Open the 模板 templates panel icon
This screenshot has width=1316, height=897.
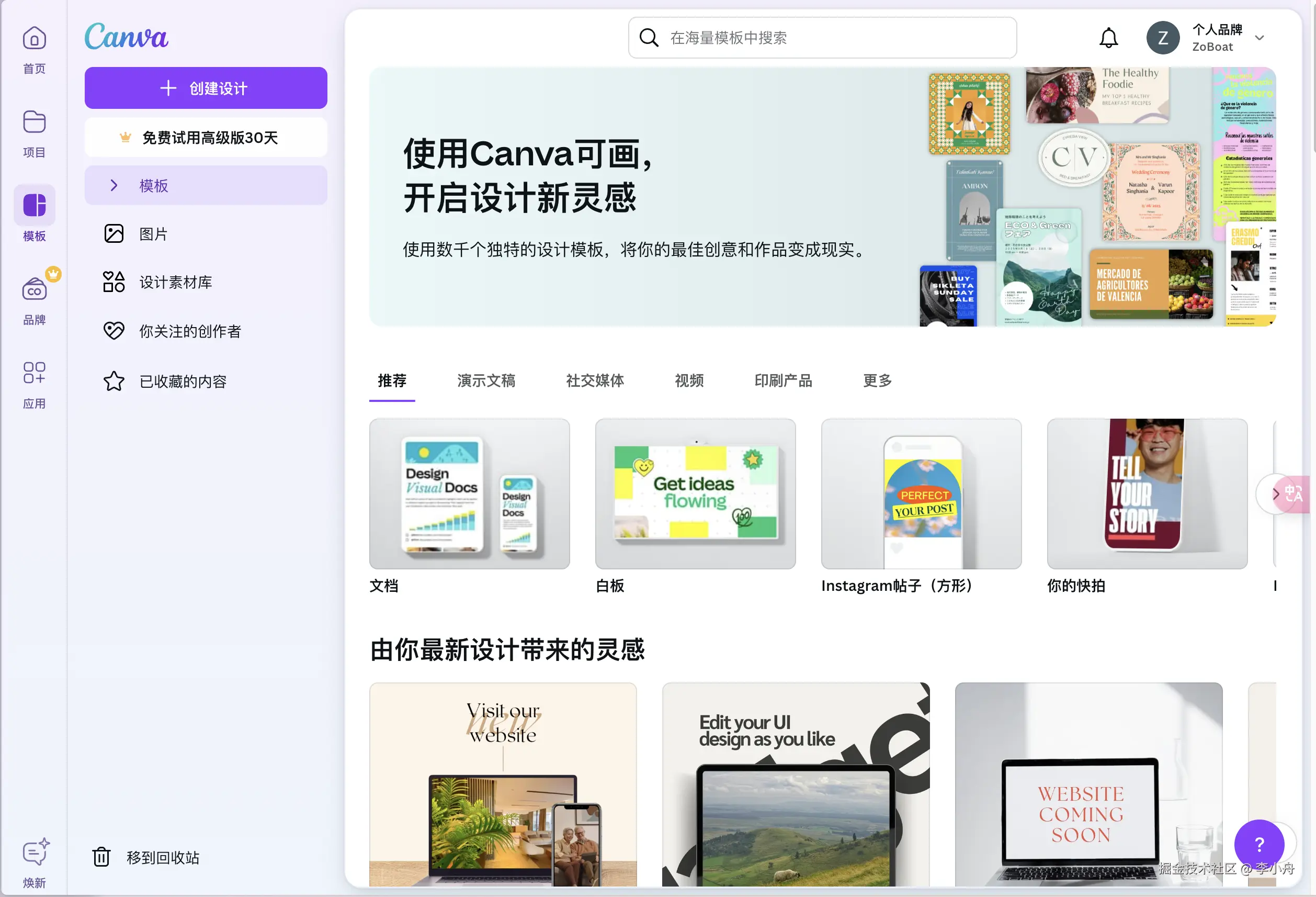tap(34, 205)
